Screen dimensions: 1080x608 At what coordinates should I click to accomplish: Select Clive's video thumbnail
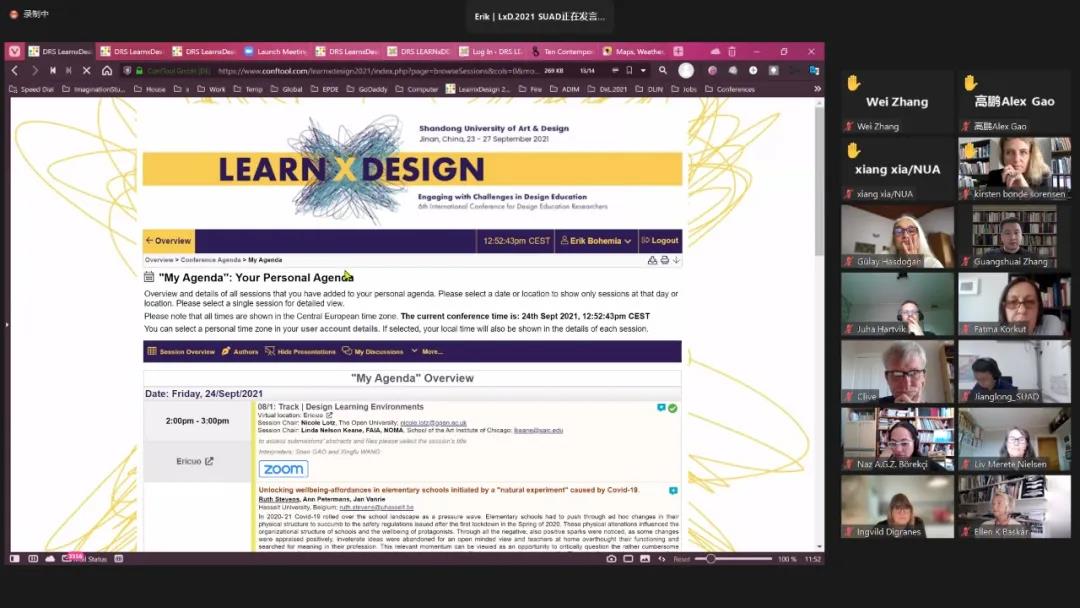pyautogui.click(x=897, y=372)
